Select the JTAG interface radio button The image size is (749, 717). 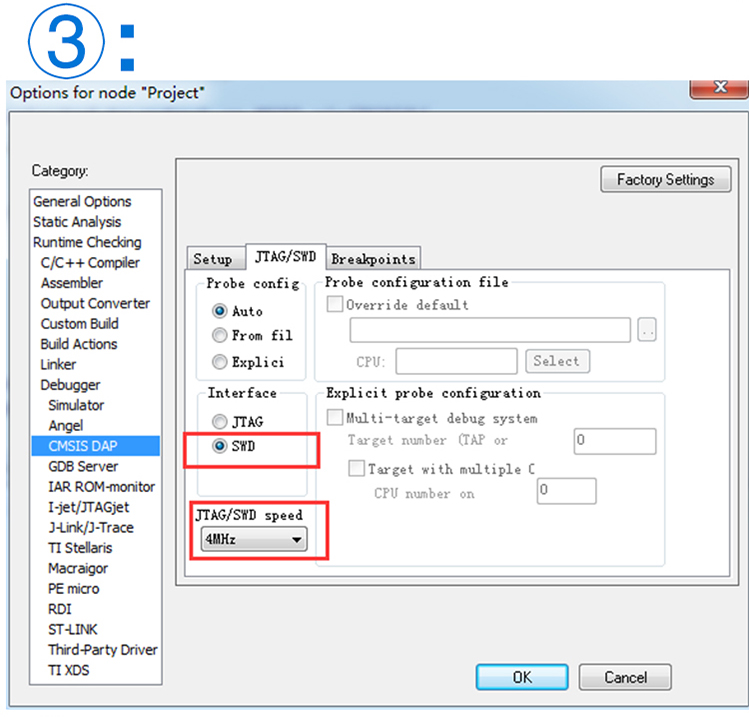click(x=220, y=422)
